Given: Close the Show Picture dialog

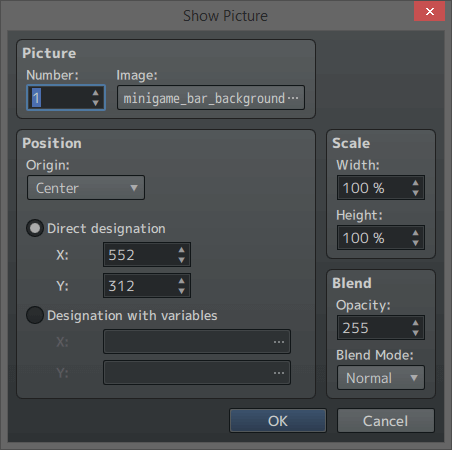Looking at the screenshot, I should tap(430, 11).
